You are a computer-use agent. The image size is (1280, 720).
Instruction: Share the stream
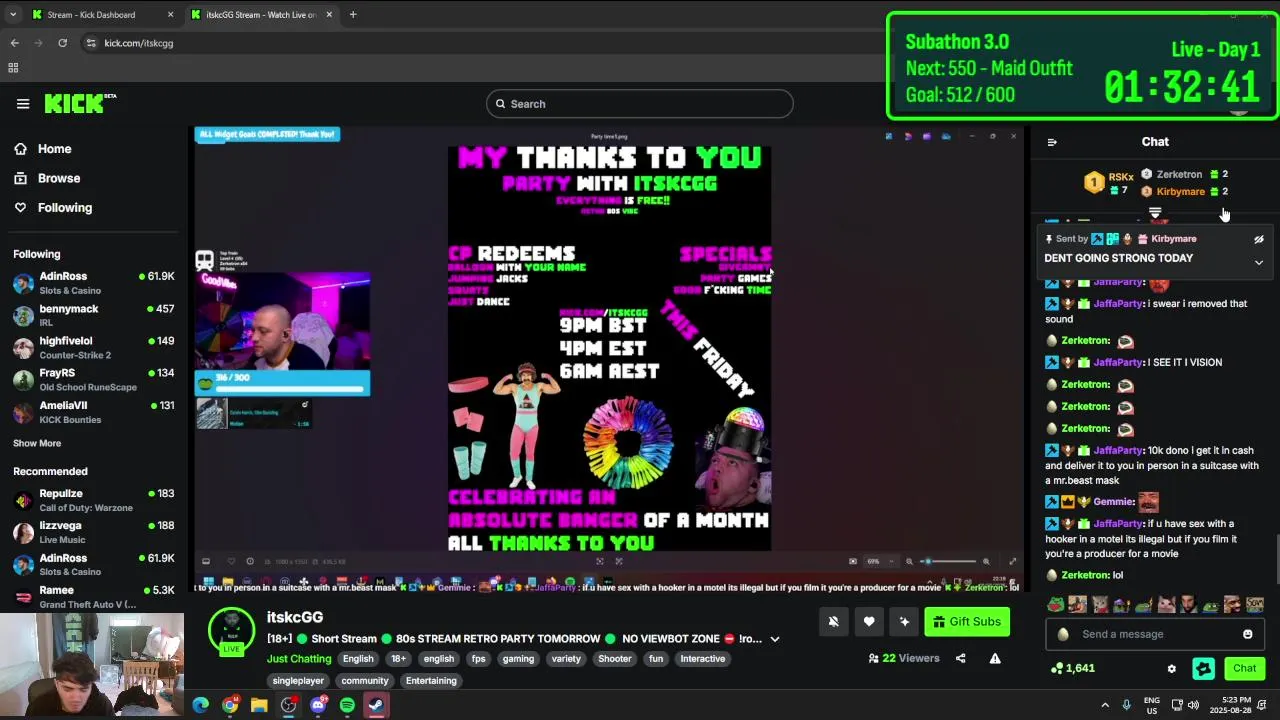(x=960, y=658)
